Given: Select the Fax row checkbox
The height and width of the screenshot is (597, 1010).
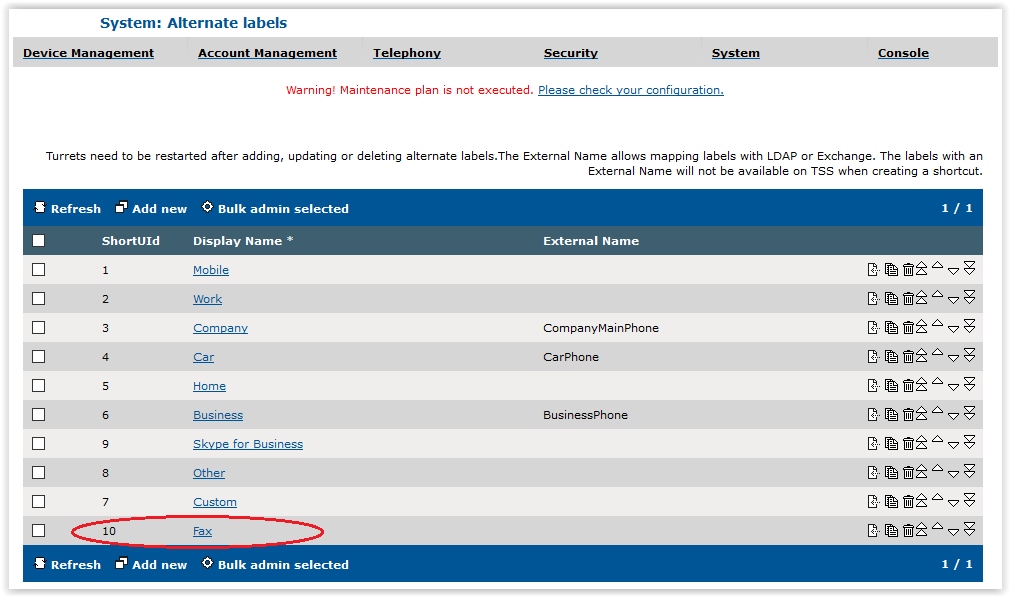Looking at the screenshot, I should tap(39, 531).
